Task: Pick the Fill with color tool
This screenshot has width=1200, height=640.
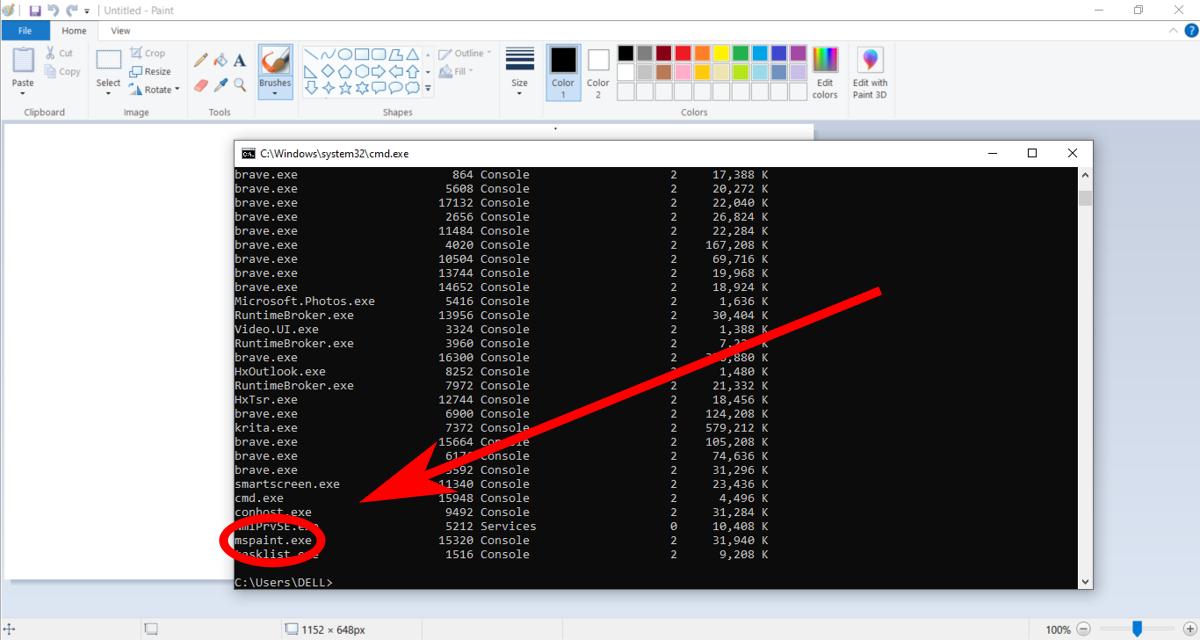Action: point(220,59)
